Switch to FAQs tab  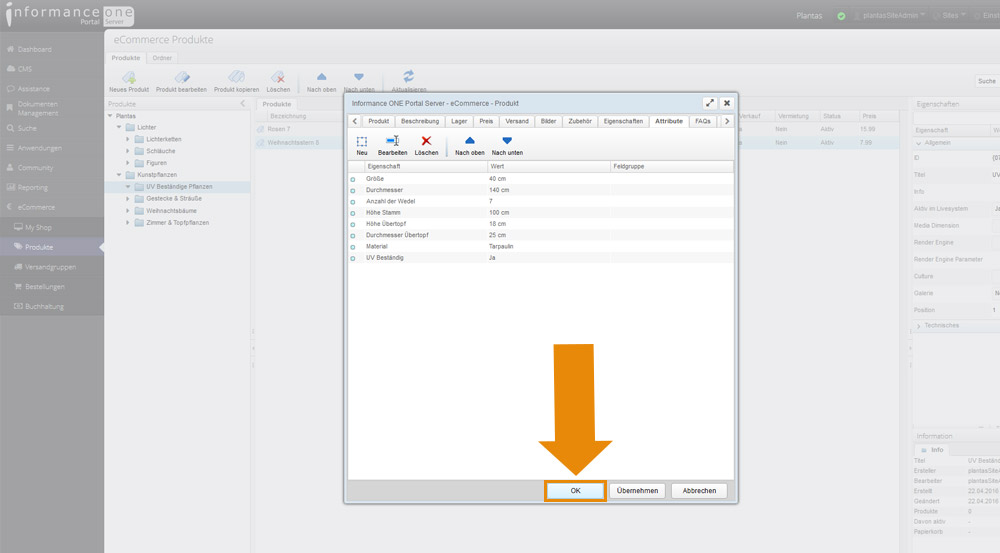[x=703, y=121]
